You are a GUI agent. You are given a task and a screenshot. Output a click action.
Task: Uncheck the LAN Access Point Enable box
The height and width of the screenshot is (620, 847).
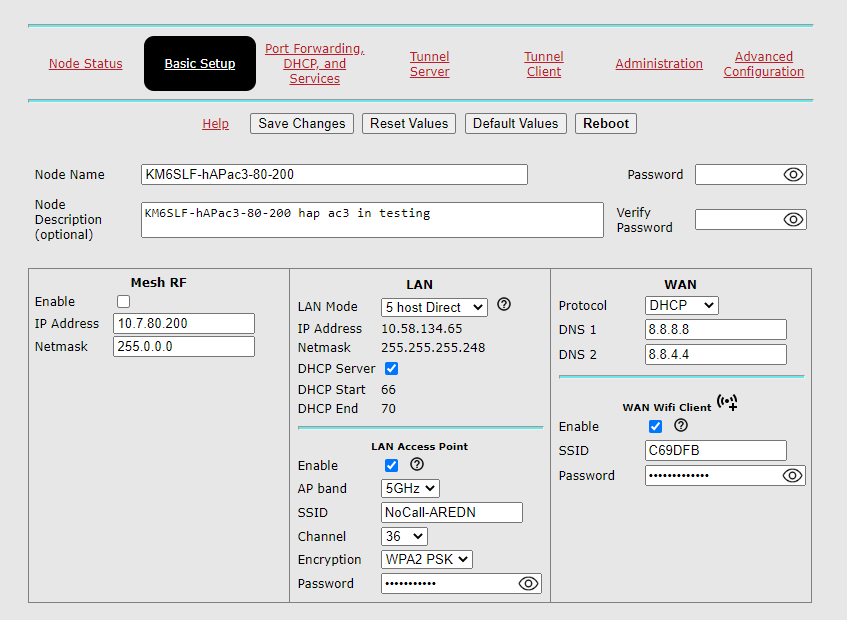click(391, 465)
